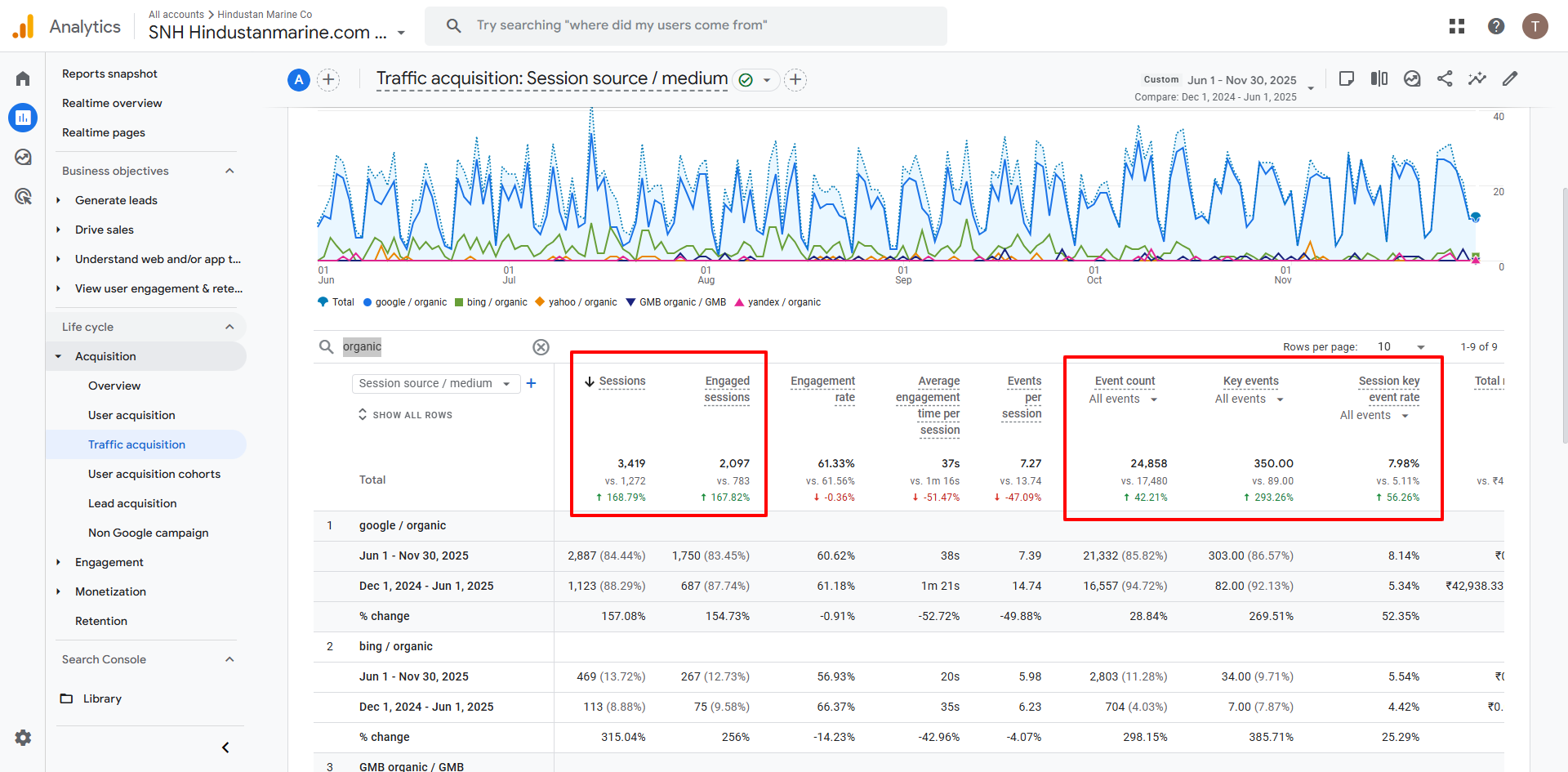The image size is (1568, 772).
Task: Open the Reports icon in left rail
Action: coord(23,118)
